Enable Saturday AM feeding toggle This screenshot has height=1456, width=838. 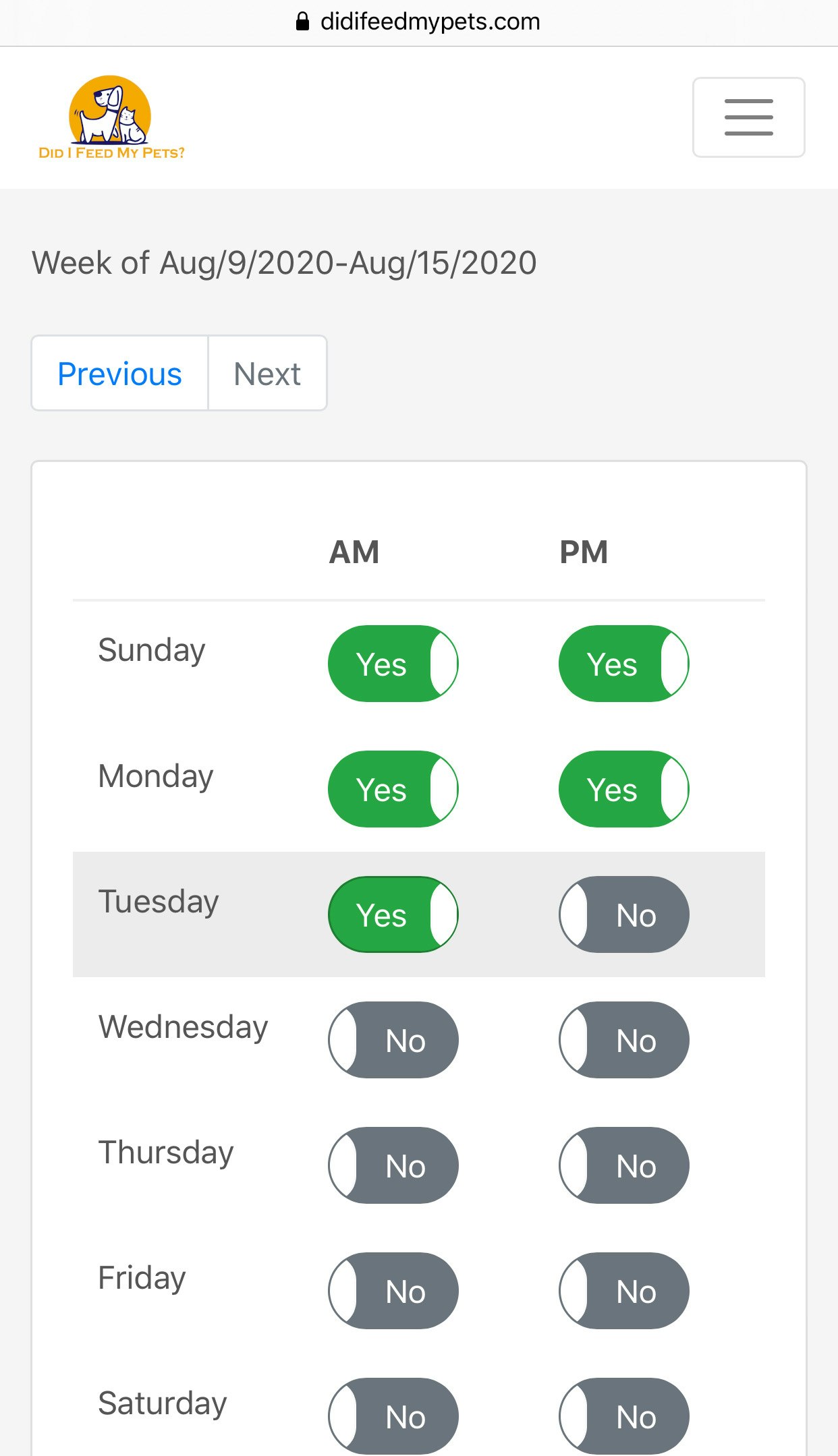(393, 1416)
